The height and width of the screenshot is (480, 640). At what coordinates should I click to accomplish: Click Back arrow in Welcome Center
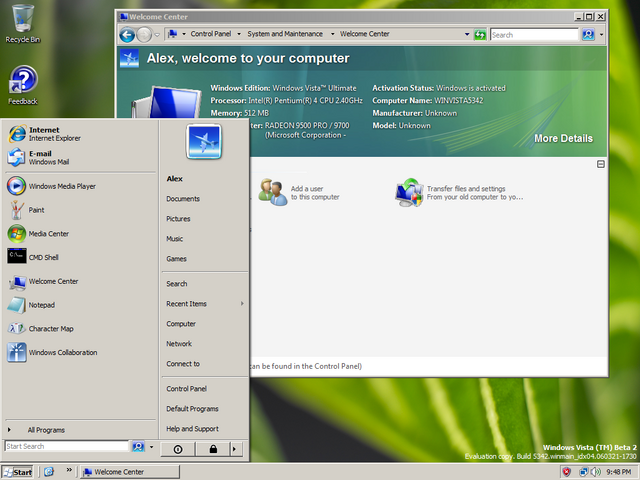[127, 35]
